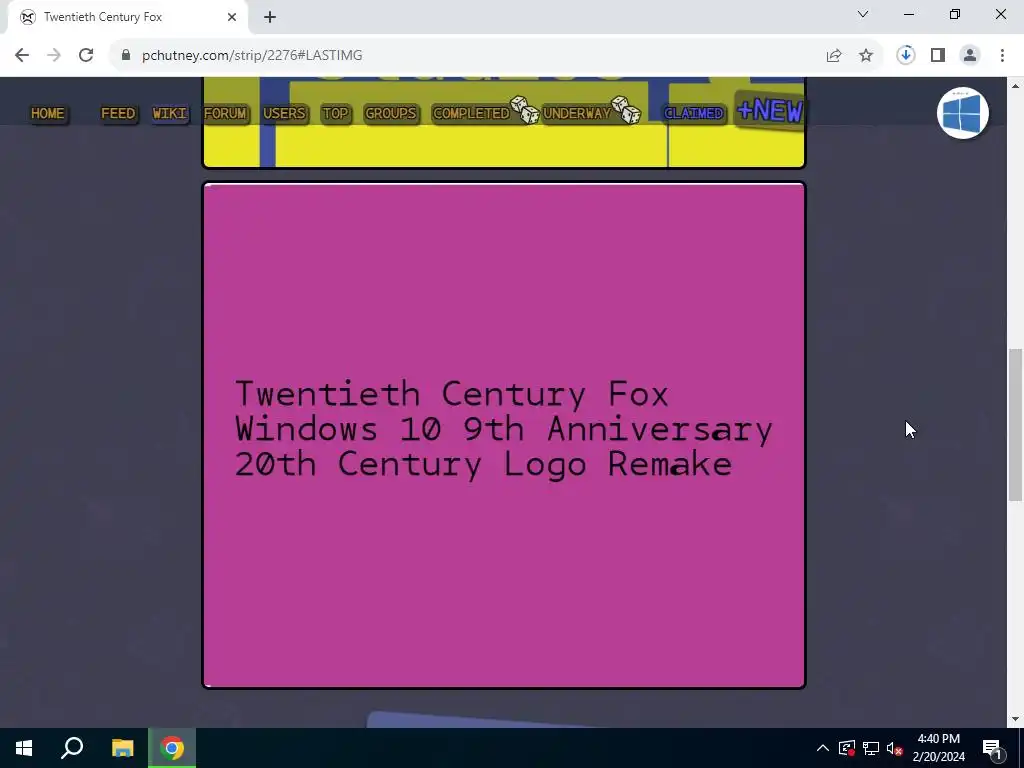View site information lock icon
The height and width of the screenshot is (768, 1024).
point(126,56)
